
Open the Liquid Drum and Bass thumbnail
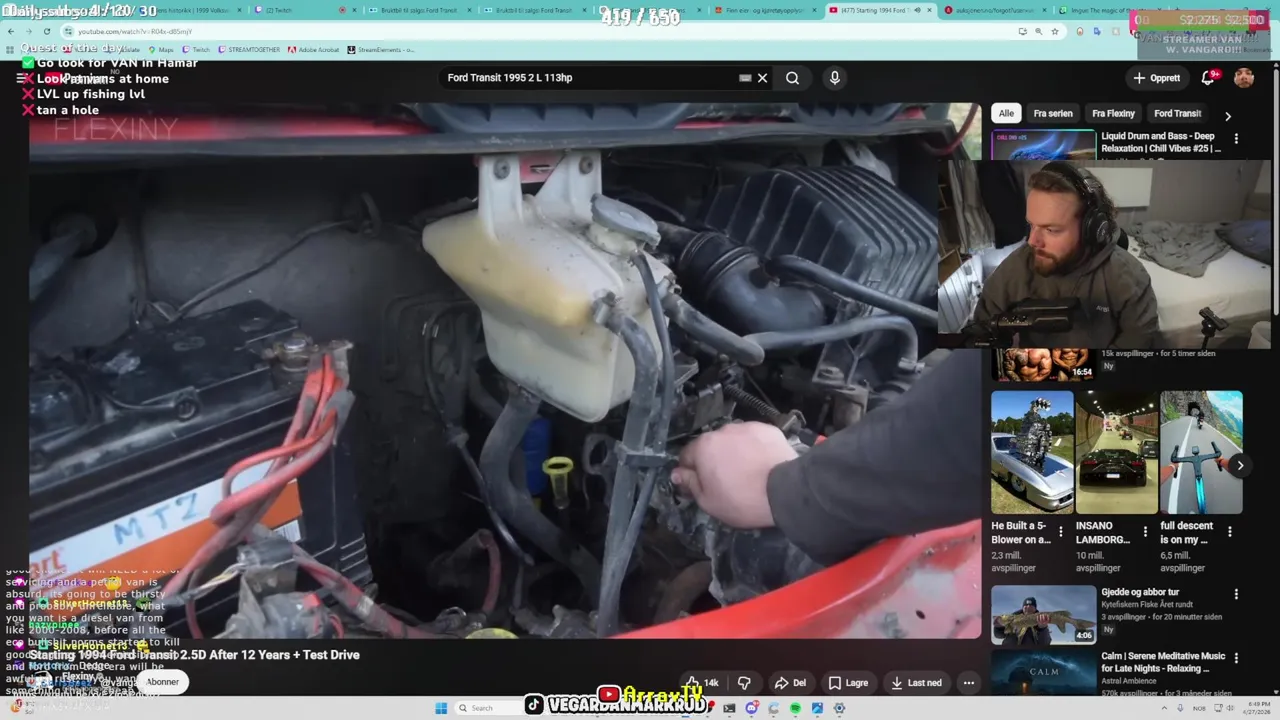[x=1043, y=145]
